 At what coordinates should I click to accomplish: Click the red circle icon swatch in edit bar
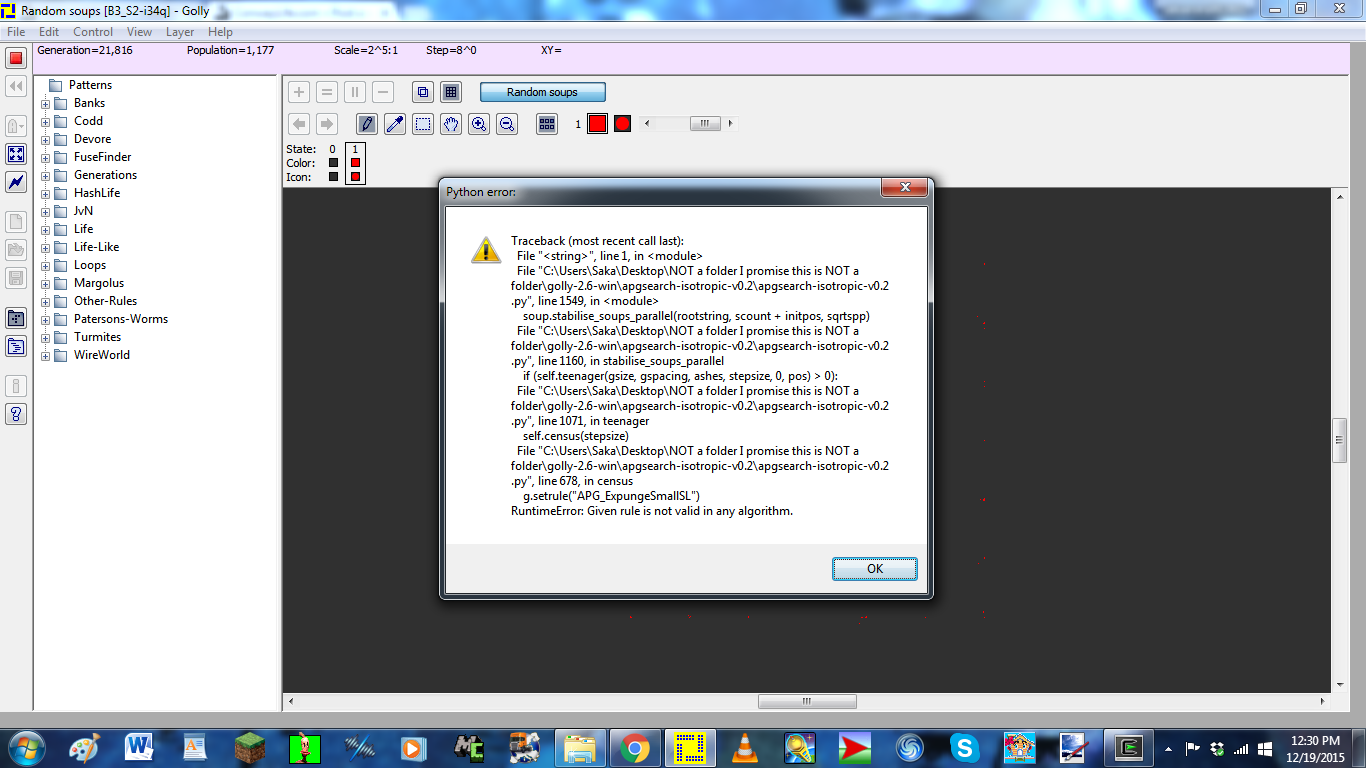pyautogui.click(x=622, y=124)
